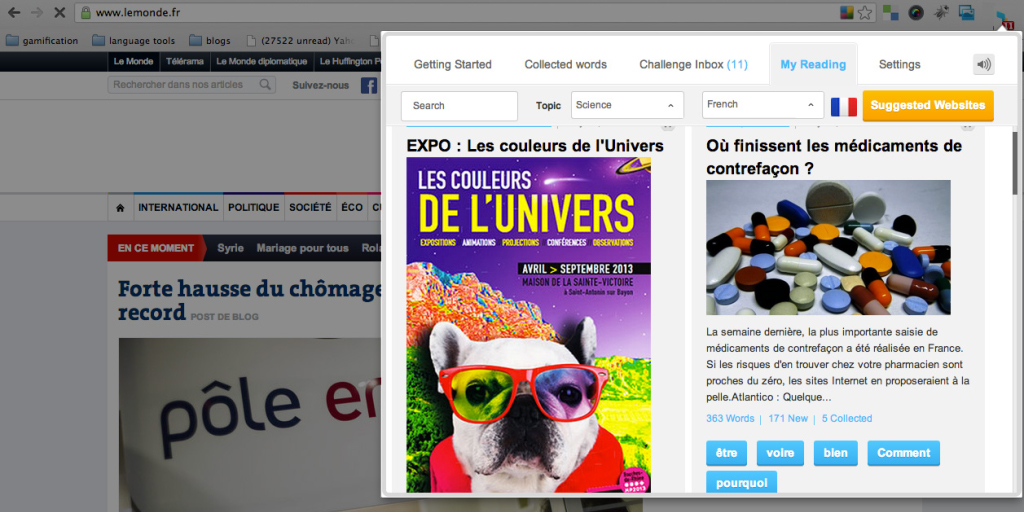Open the Challenge Inbox tab
The image size is (1024, 512).
coord(694,65)
